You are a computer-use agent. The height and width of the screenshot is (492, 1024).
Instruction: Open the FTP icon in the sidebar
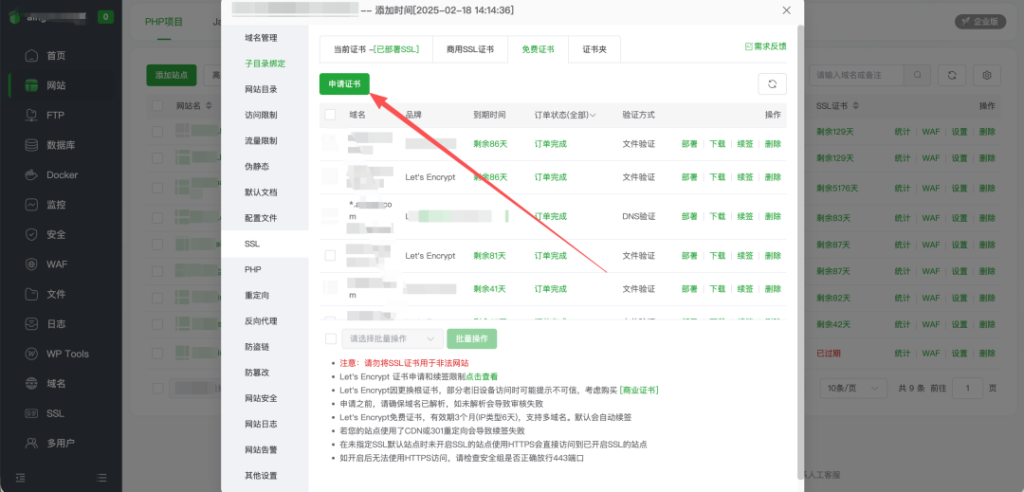31,116
